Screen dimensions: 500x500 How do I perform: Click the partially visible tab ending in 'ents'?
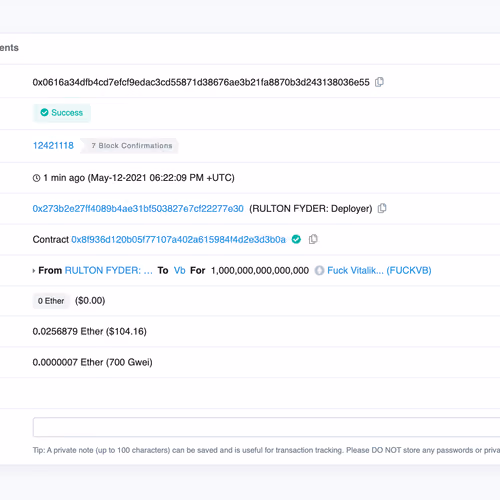pyautogui.click(x=9, y=48)
